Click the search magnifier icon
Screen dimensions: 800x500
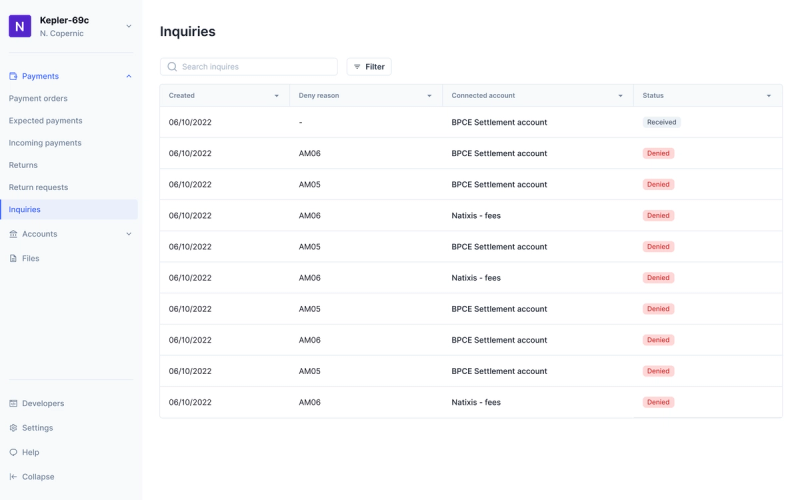(172, 67)
